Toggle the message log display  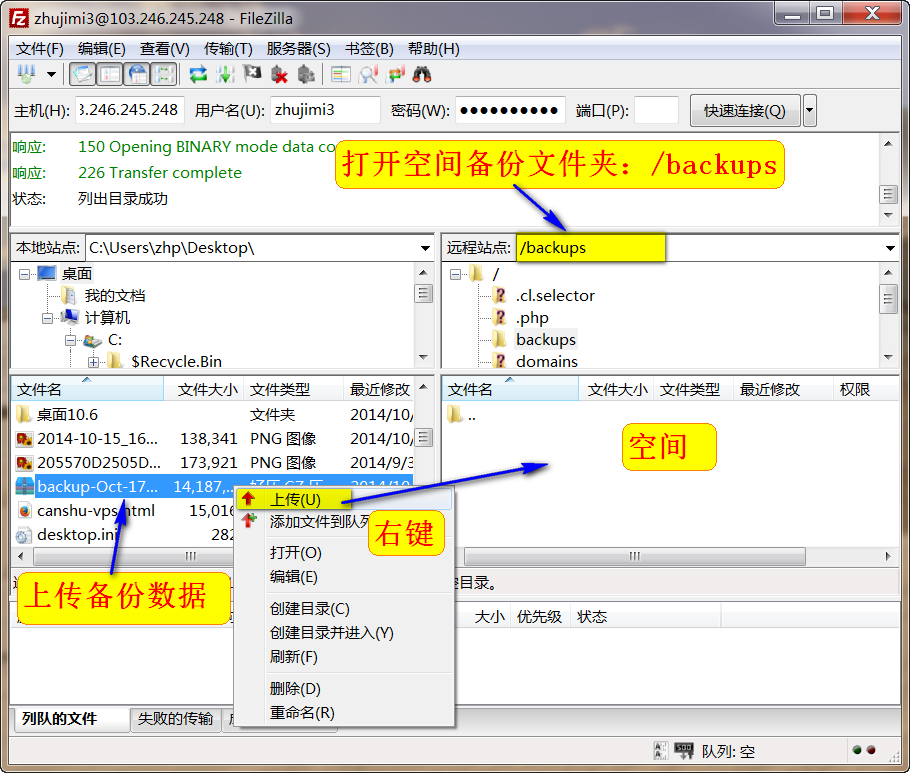pos(82,74)
